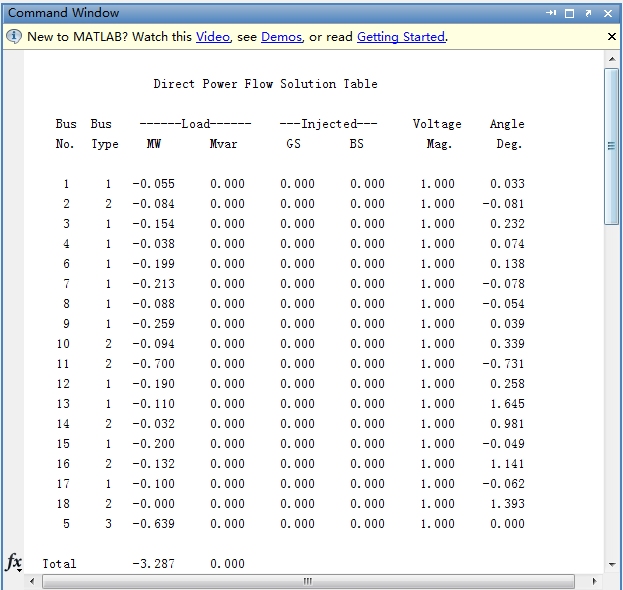This screenshot has width=623, height=590.
Task: Click the angle value -0.054 for bus 8
Action: tap(503, 304)
